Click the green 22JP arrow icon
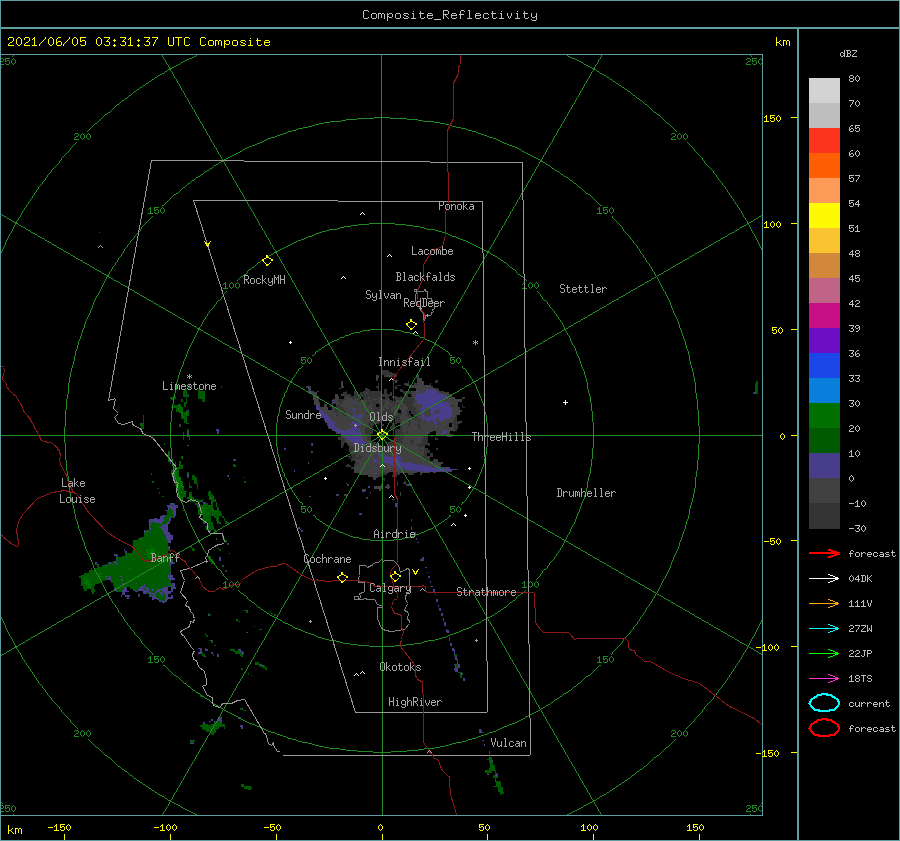The height and width of the screenshot is (841, 900). pos(824,653)
